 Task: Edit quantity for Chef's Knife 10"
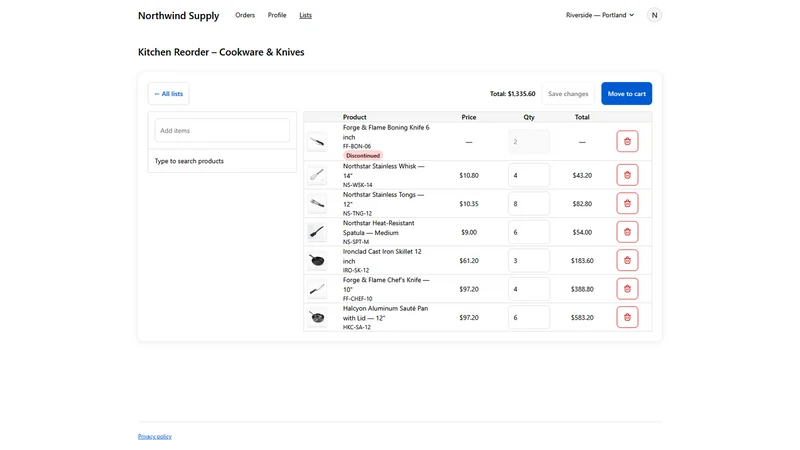pyautogui.click(x=529, y=289)
